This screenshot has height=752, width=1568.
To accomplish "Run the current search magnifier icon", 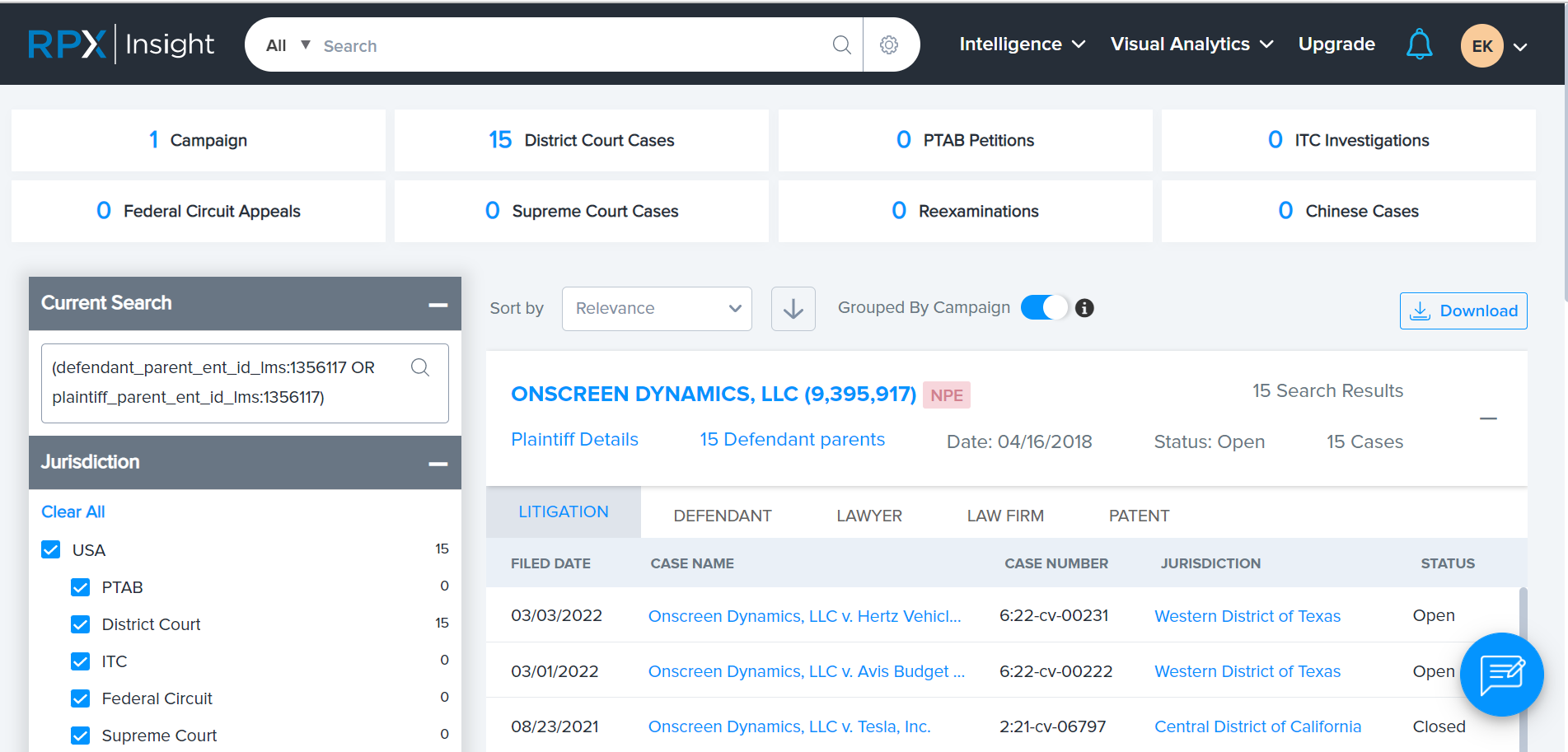I will (x=420, y=367).
